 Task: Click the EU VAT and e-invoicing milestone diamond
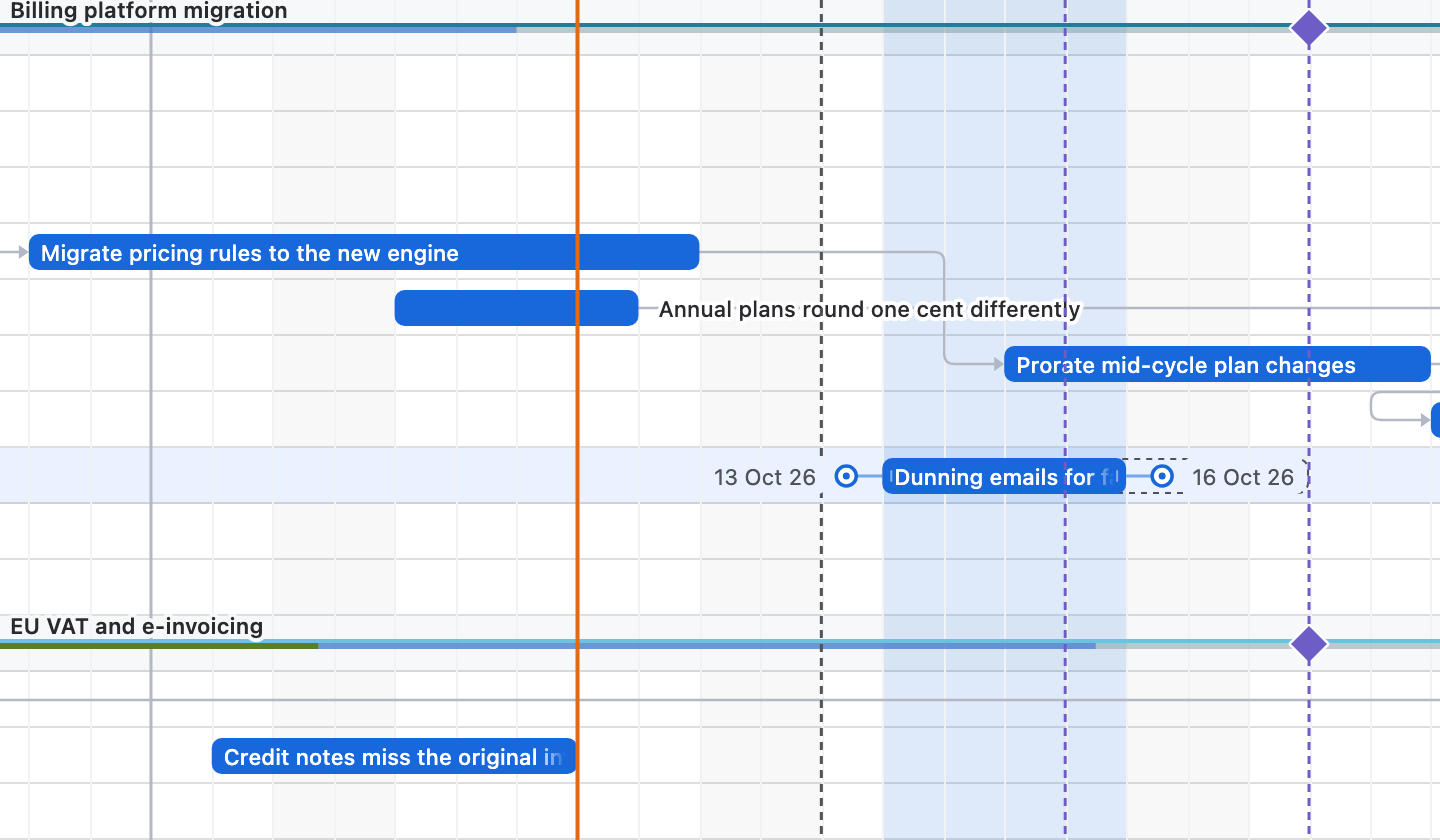[x=1309, y=644]
